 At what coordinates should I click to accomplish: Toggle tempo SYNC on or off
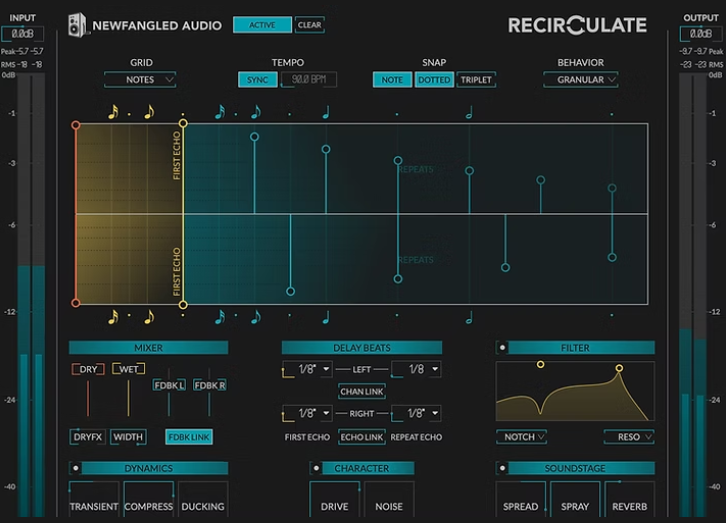(x=257, y=80)
